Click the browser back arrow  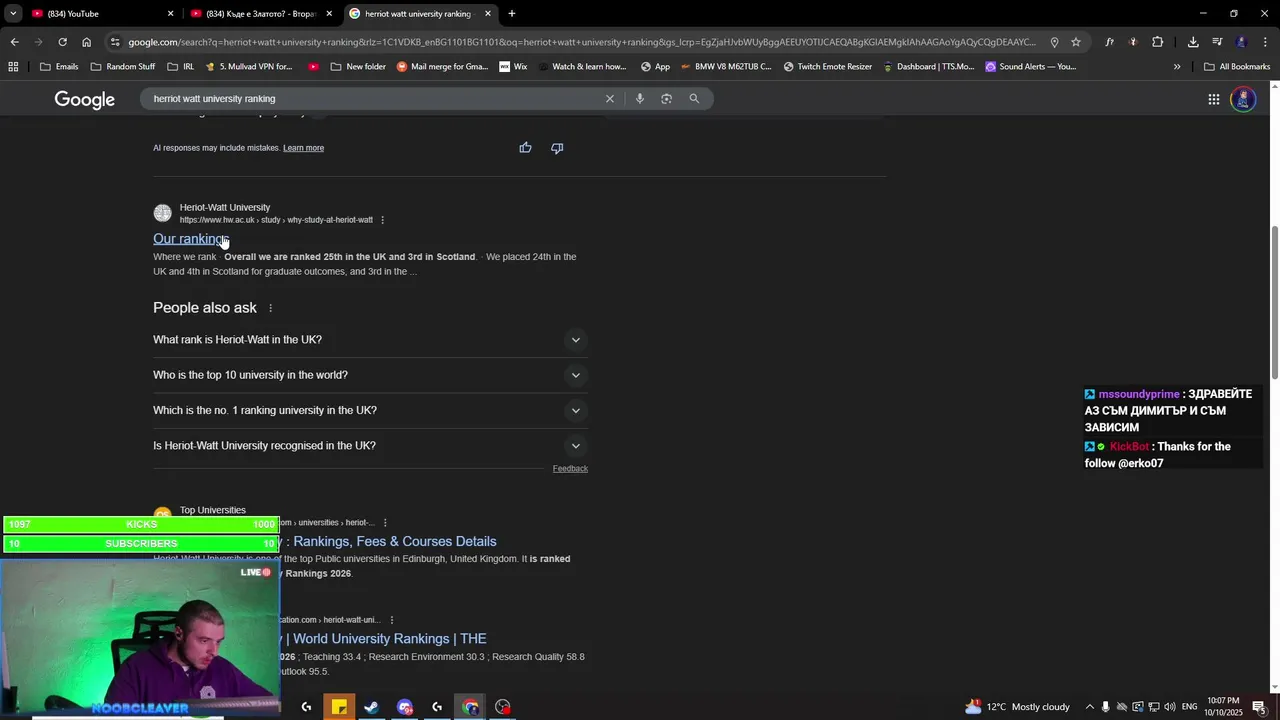click(14, 42)
